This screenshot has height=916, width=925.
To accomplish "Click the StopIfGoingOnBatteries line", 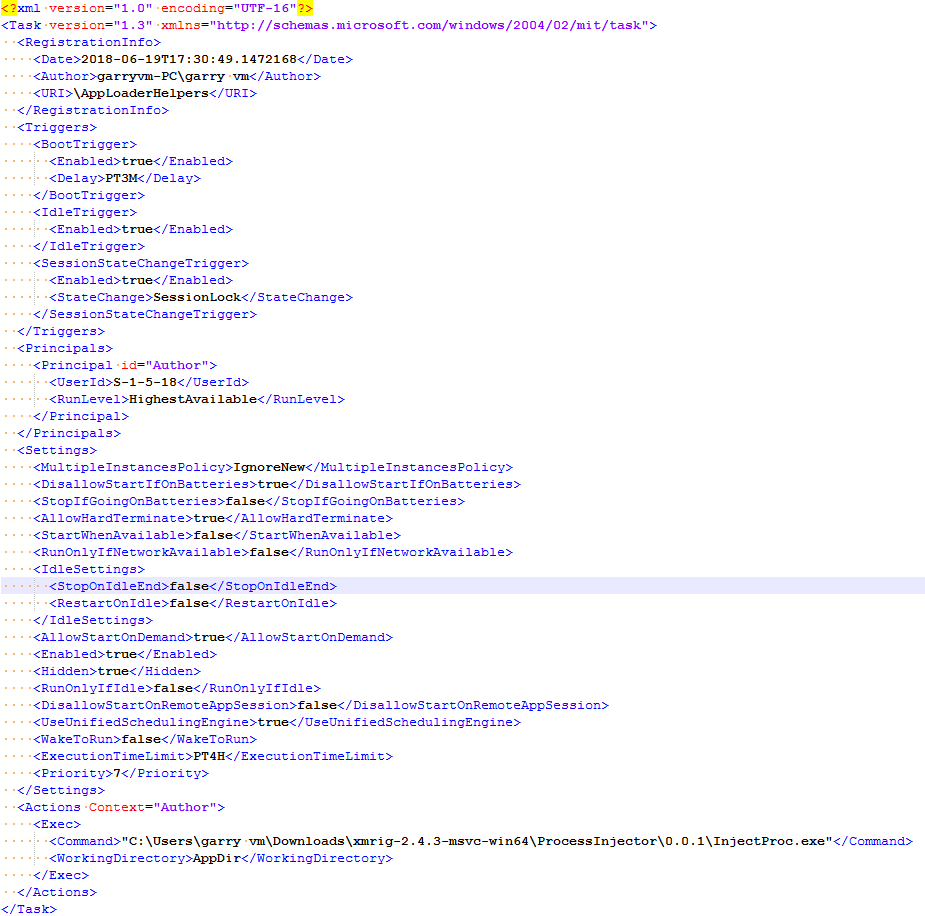I will (249, 501).
